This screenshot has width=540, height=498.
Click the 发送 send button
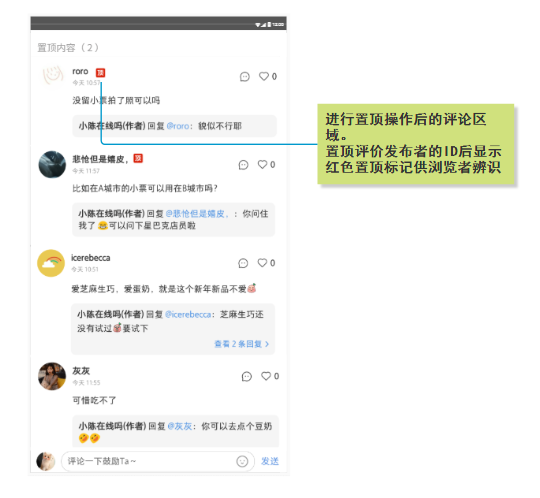click(270, 461)
